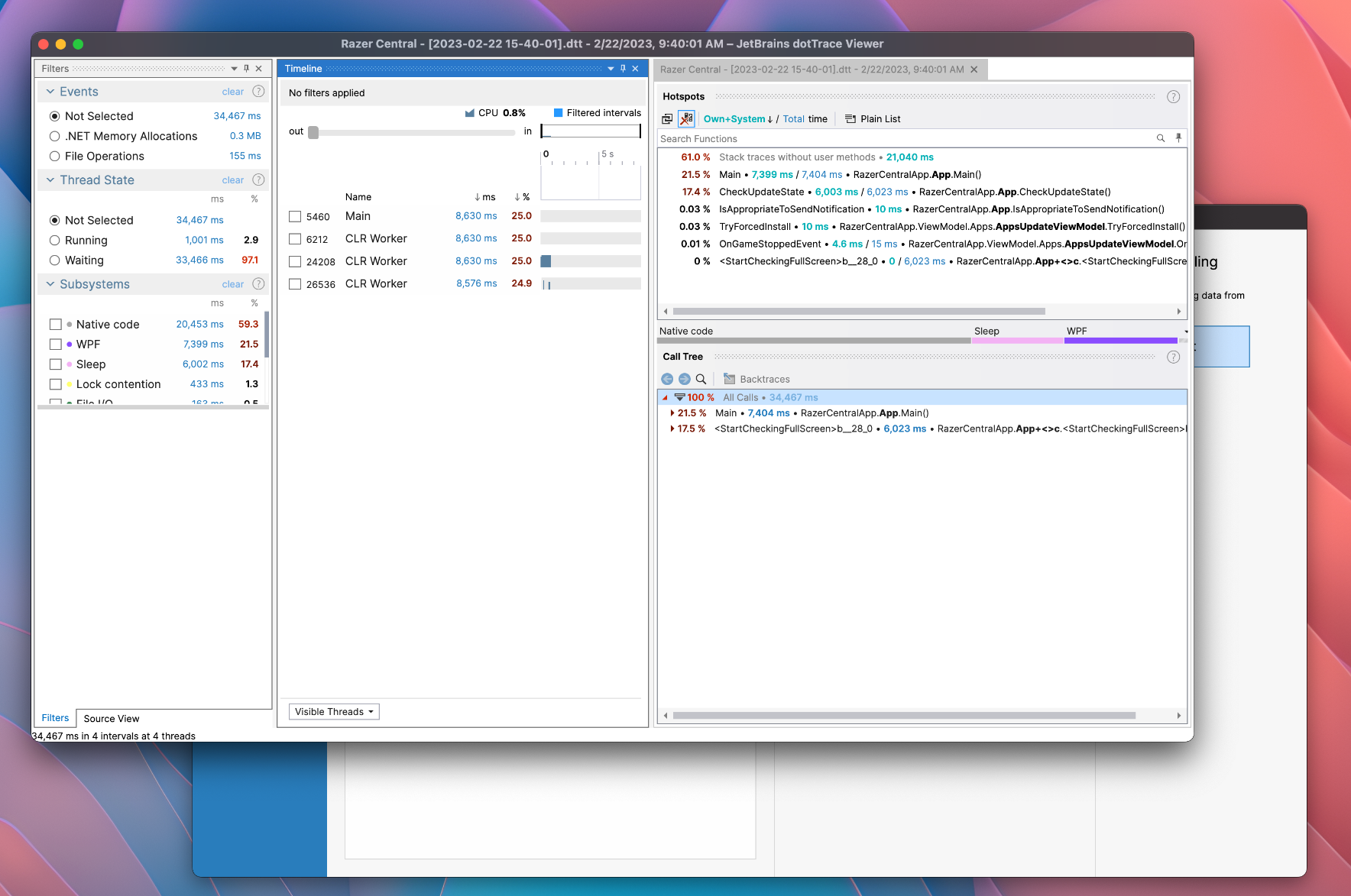Close the Filters panel
The image size is (1351, 896).
(x=259, y=69)
